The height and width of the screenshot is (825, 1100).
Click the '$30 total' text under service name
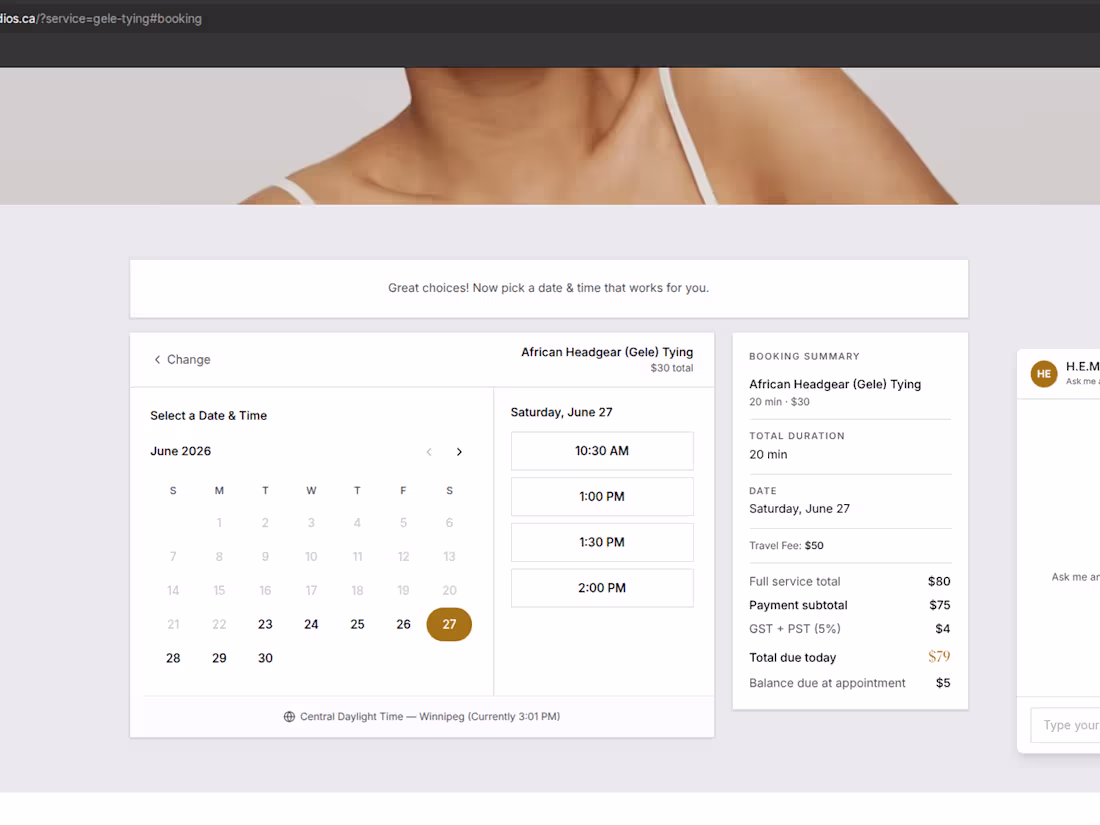671,368
